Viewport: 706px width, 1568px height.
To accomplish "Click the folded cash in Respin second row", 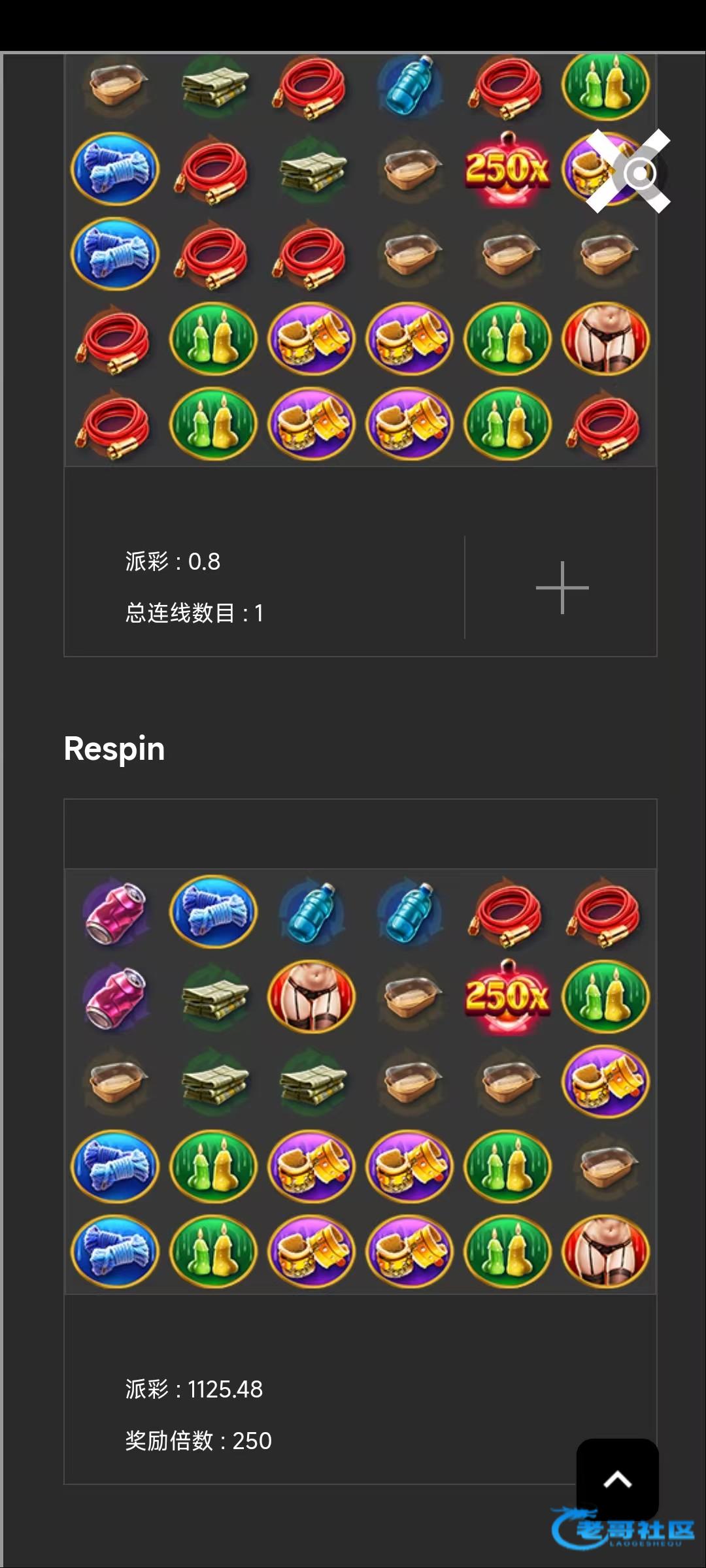I will [214, 996].
